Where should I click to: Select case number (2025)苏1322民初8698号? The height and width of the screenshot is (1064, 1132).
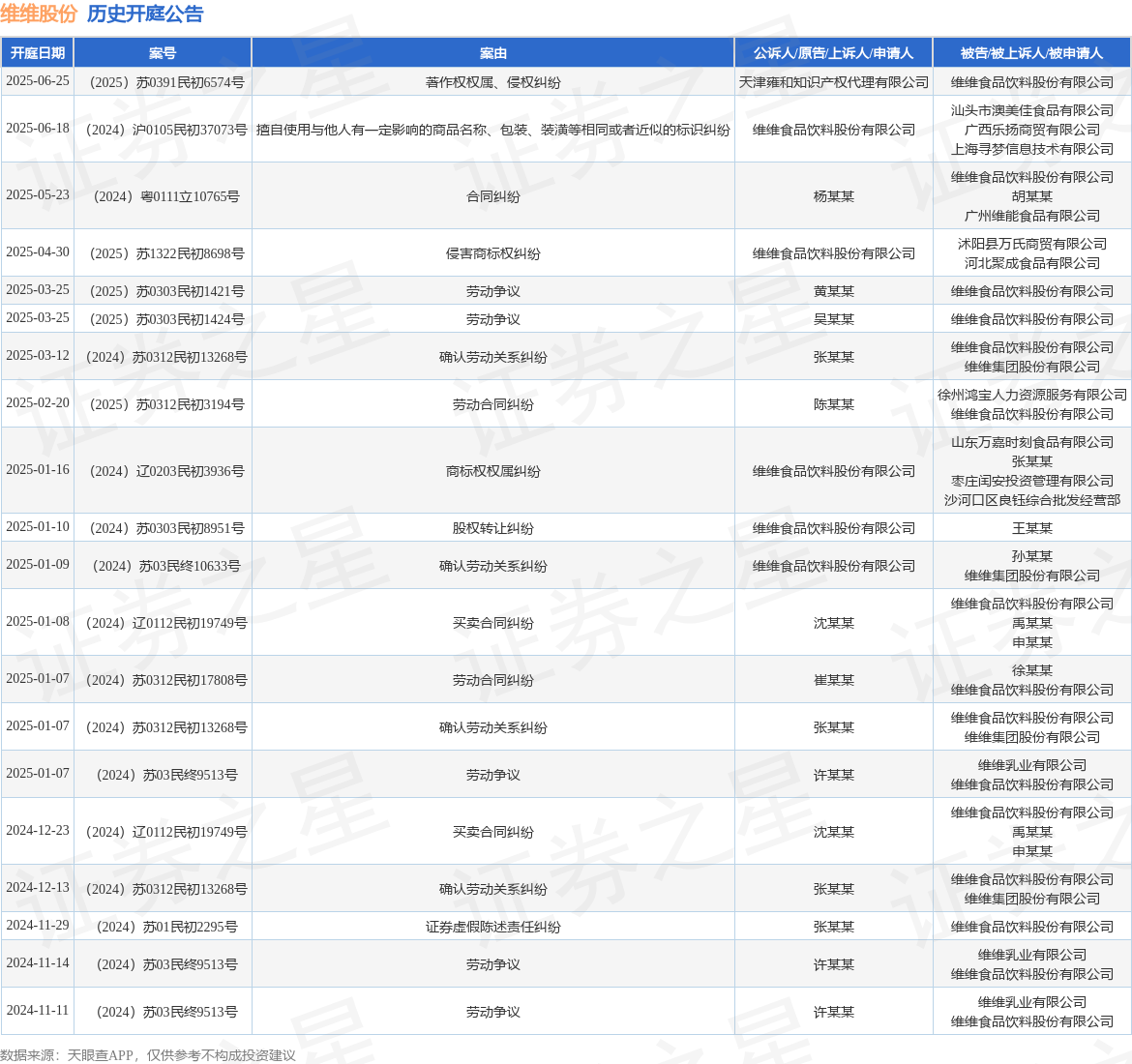[166, 254]
